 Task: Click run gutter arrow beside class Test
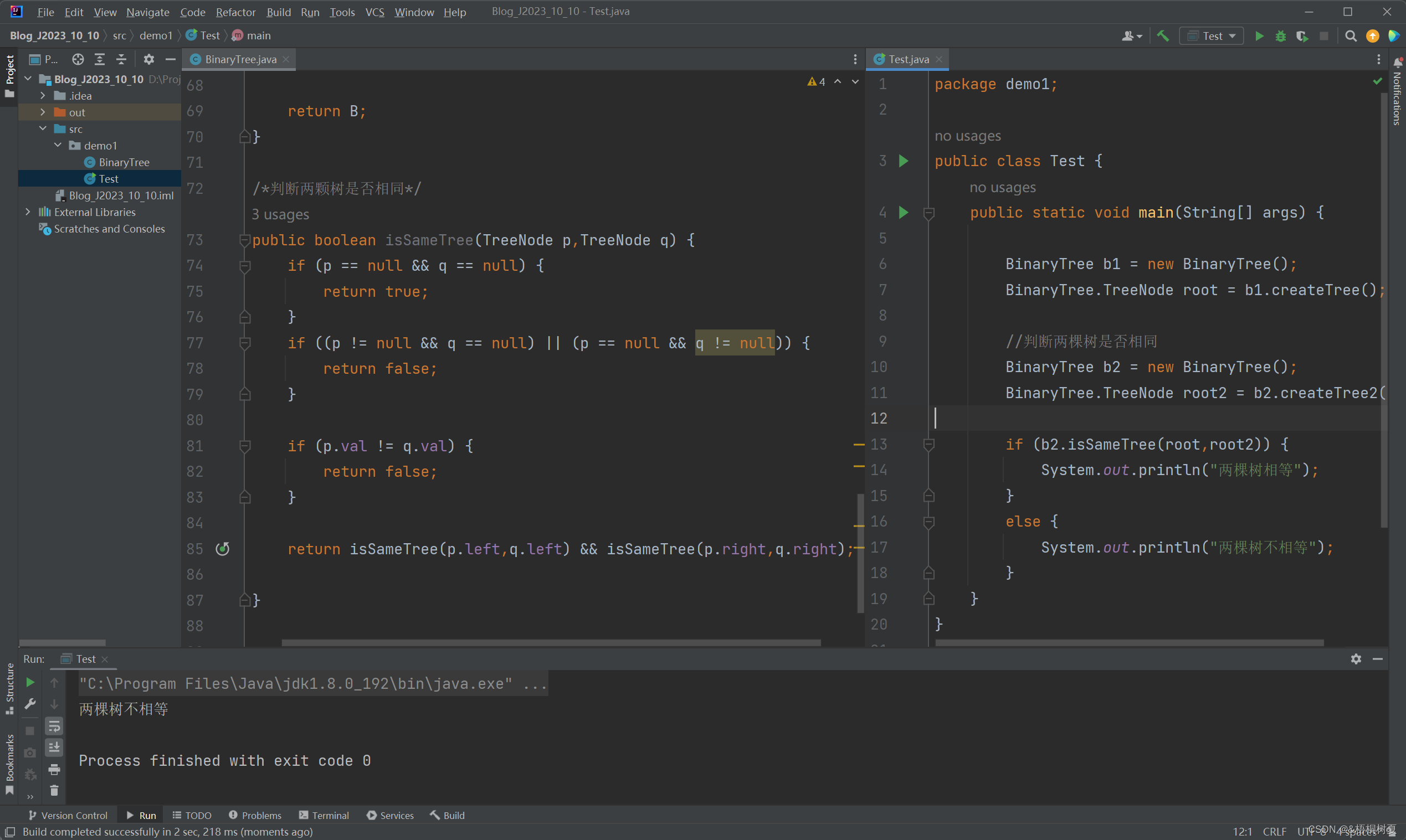click(904, 161)
